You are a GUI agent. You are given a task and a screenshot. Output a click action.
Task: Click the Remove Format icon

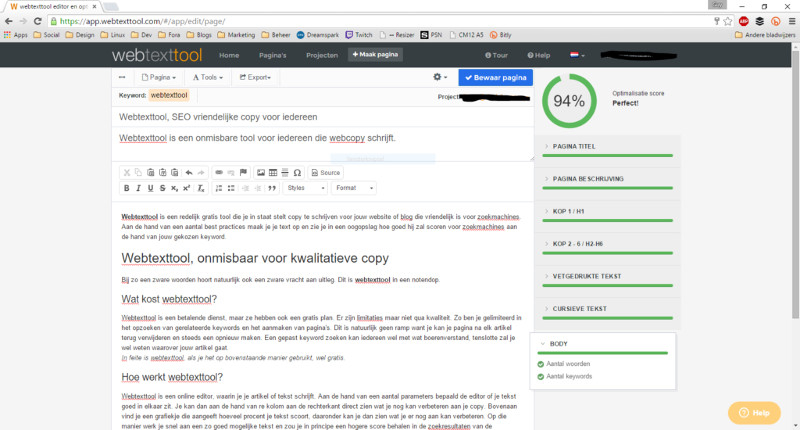coord(201,188)
